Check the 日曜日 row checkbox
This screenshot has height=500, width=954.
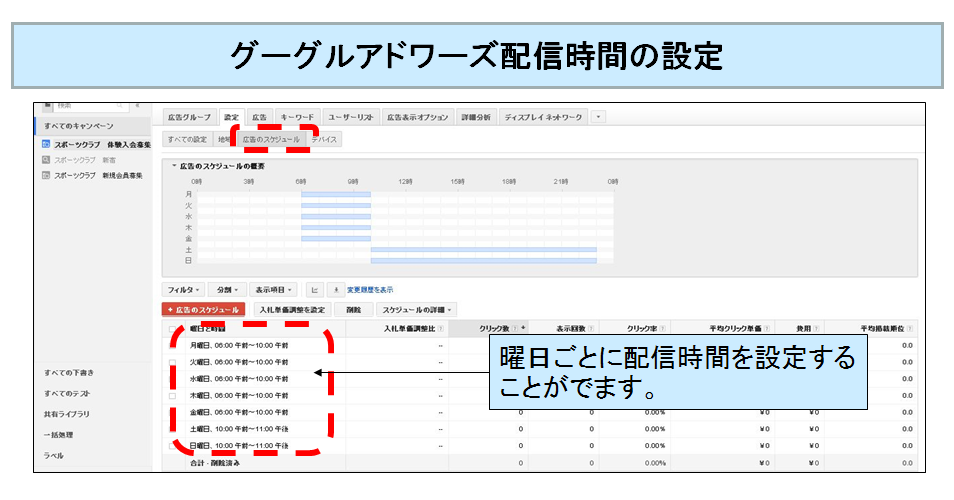coord(173,446)
